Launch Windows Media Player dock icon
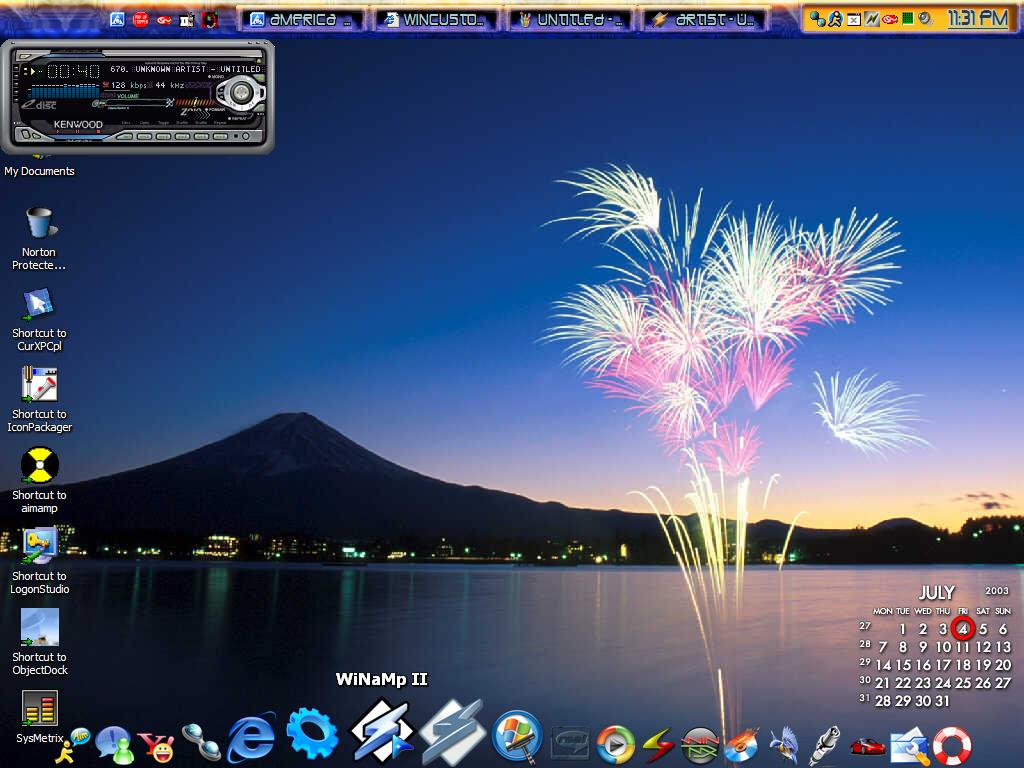1024x768 pixels. [x=615, y=744]
